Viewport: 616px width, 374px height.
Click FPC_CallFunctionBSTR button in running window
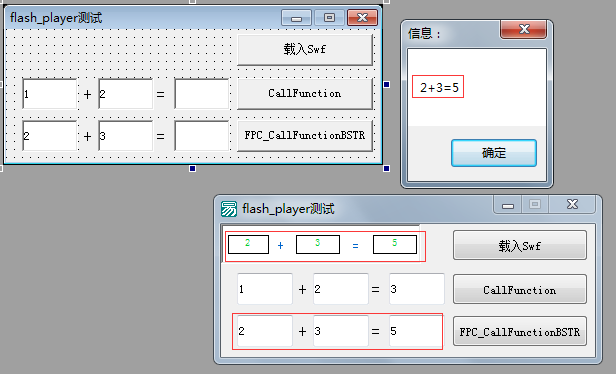(520, 332)
